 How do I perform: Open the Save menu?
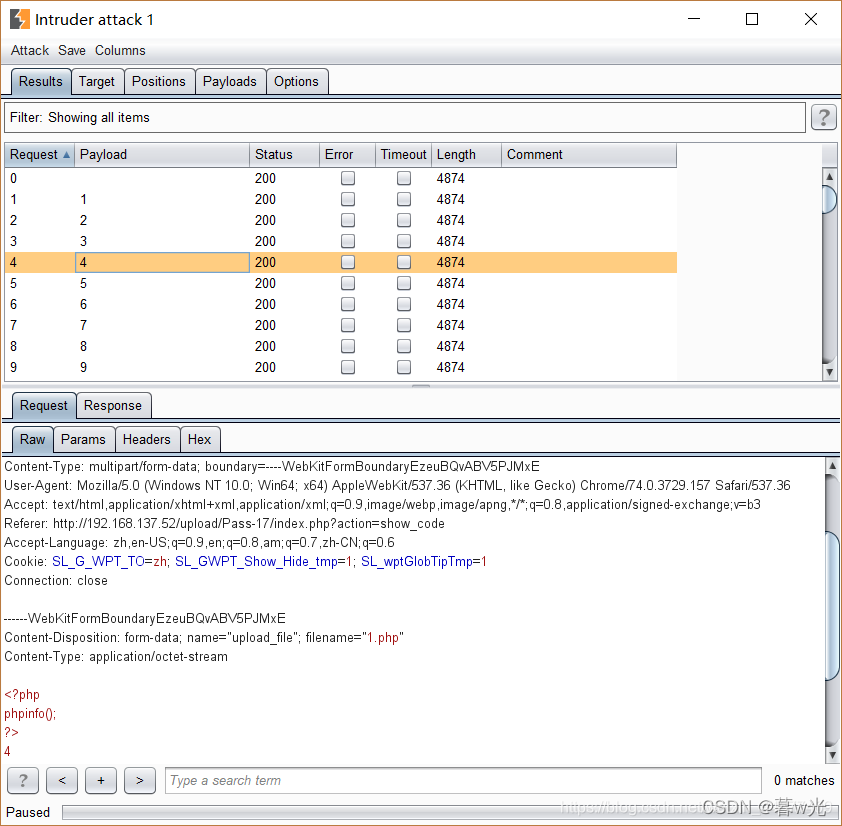point(72,50)
